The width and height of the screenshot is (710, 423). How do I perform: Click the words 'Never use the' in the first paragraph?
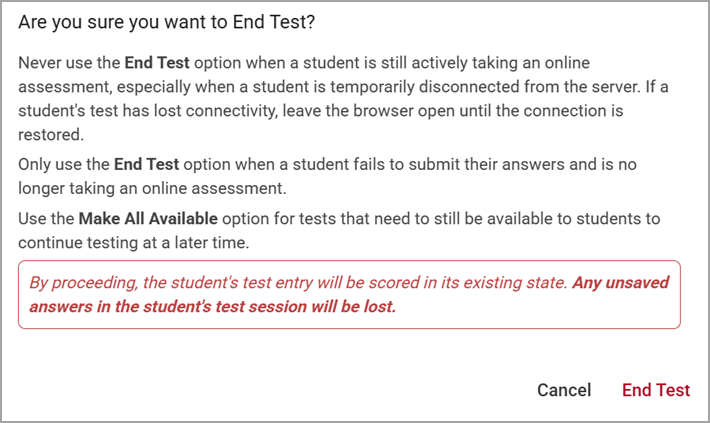click(69, 62)
